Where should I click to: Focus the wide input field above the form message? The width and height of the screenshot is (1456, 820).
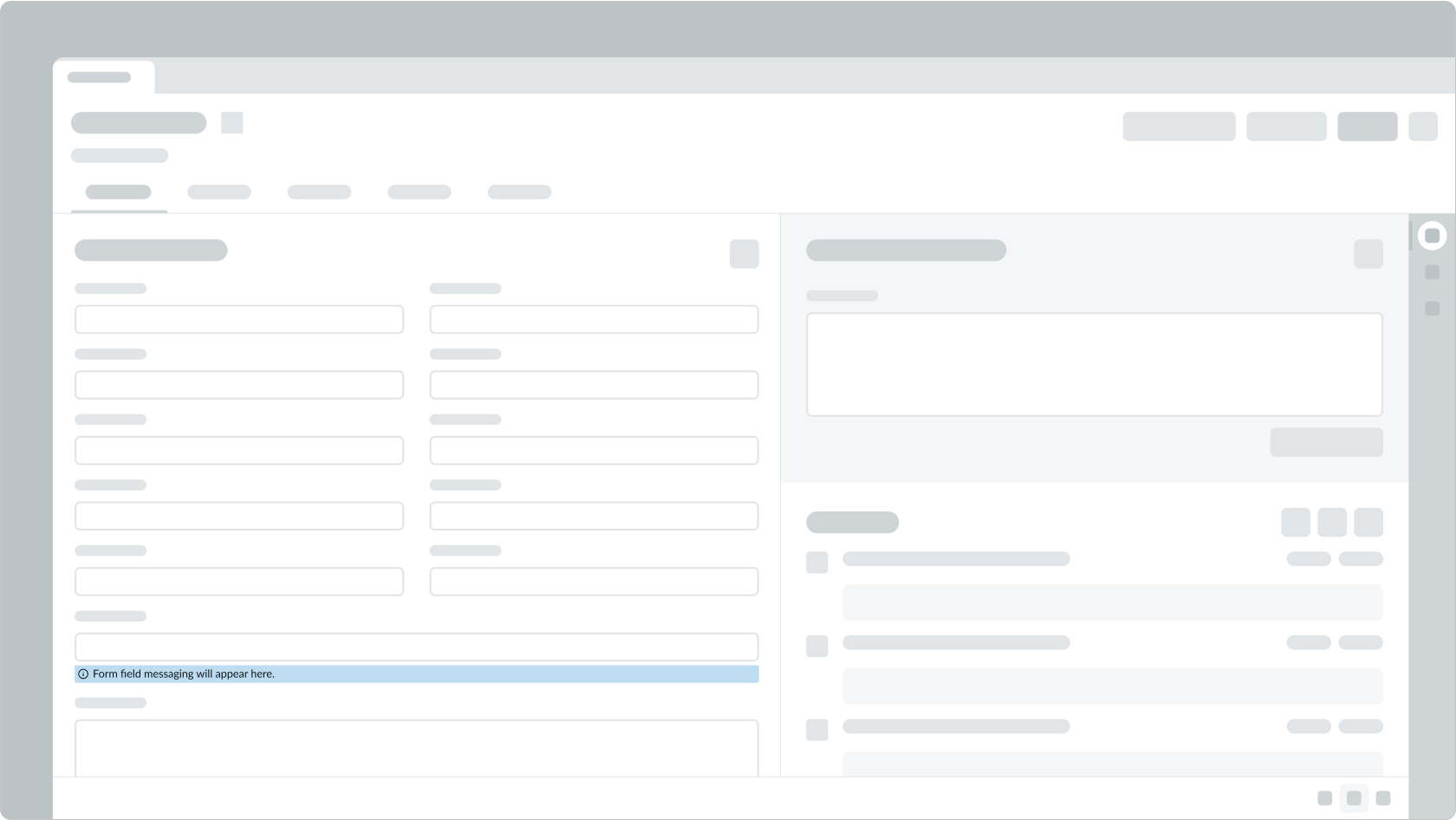pyautogui.click(x=417, y=648)
